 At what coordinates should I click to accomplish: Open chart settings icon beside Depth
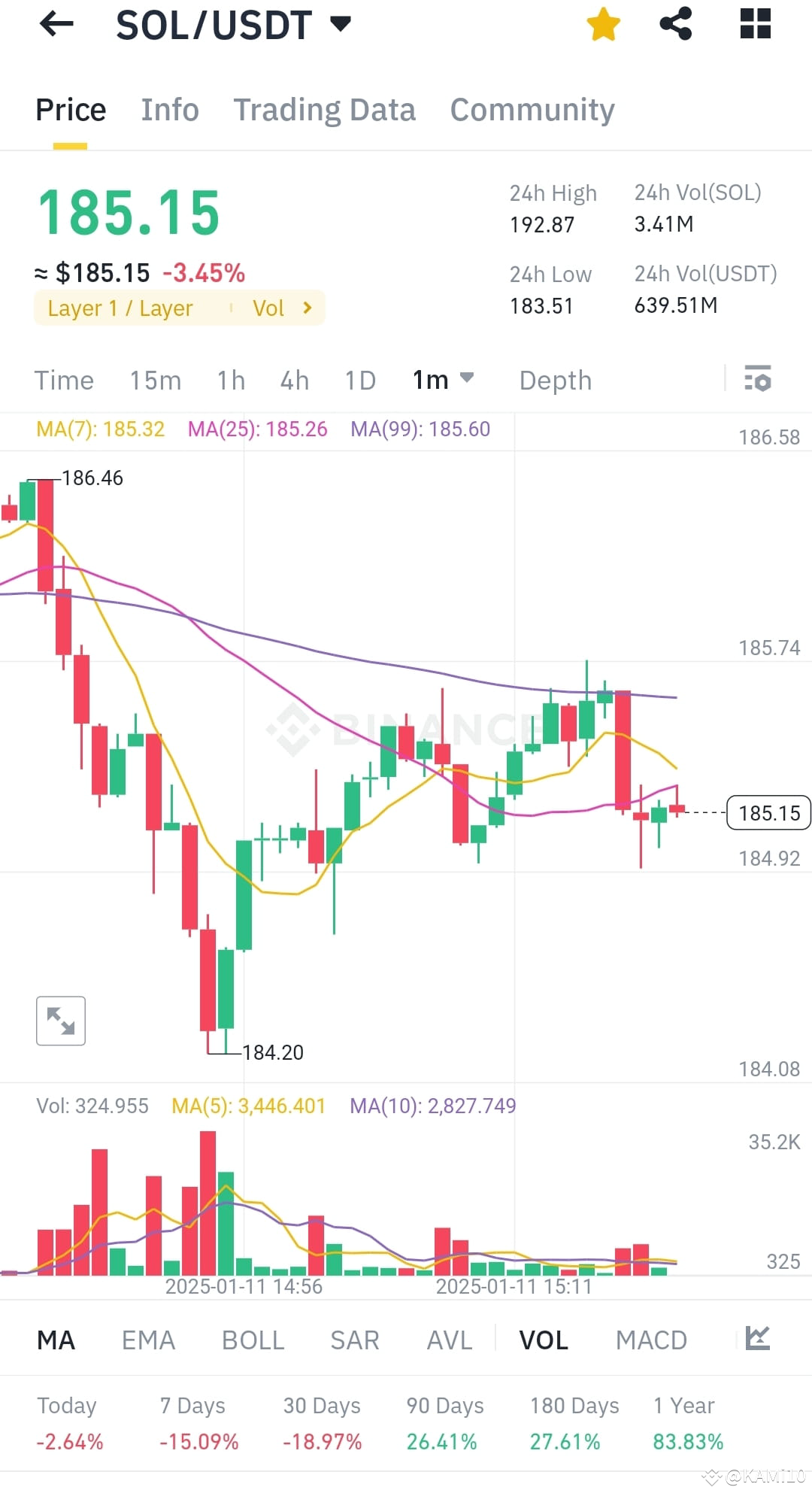[758, 381]
